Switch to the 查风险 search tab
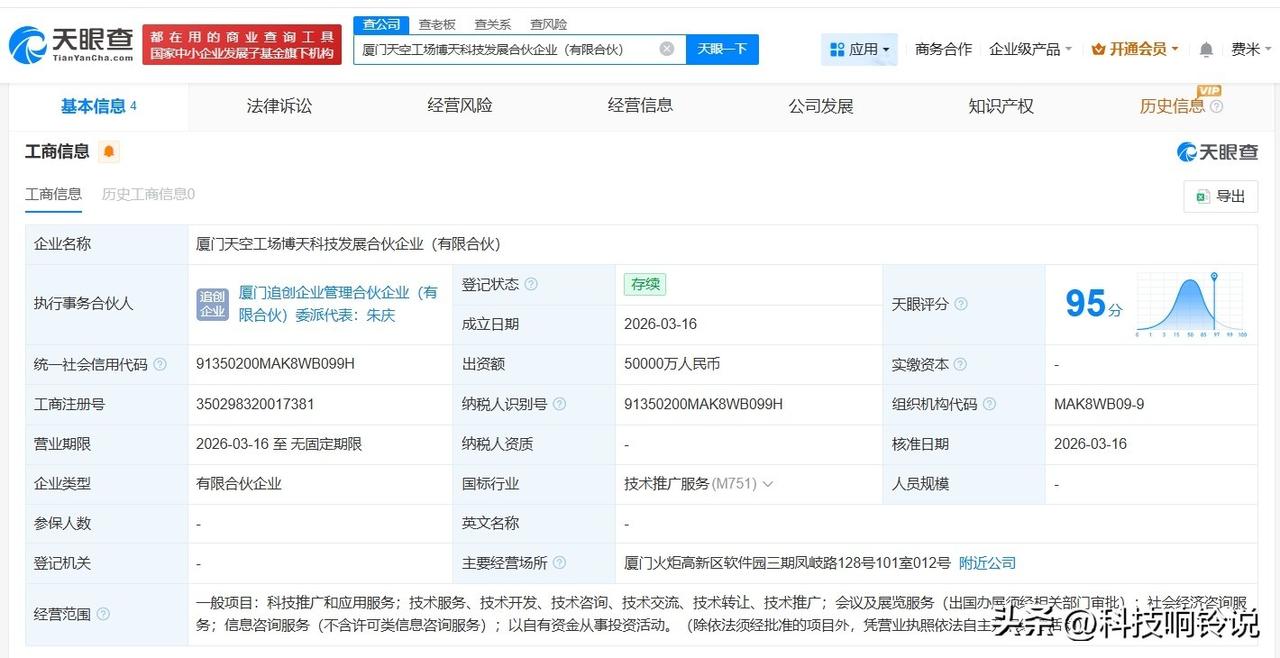The height and width of the screenshot is (658, 1280). [548, 24]
